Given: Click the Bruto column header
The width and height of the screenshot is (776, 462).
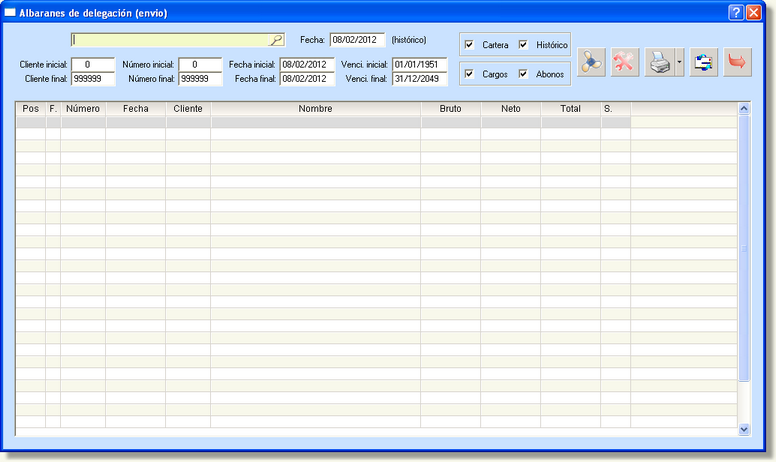Looking at the screenshot, I should point(450,109).
